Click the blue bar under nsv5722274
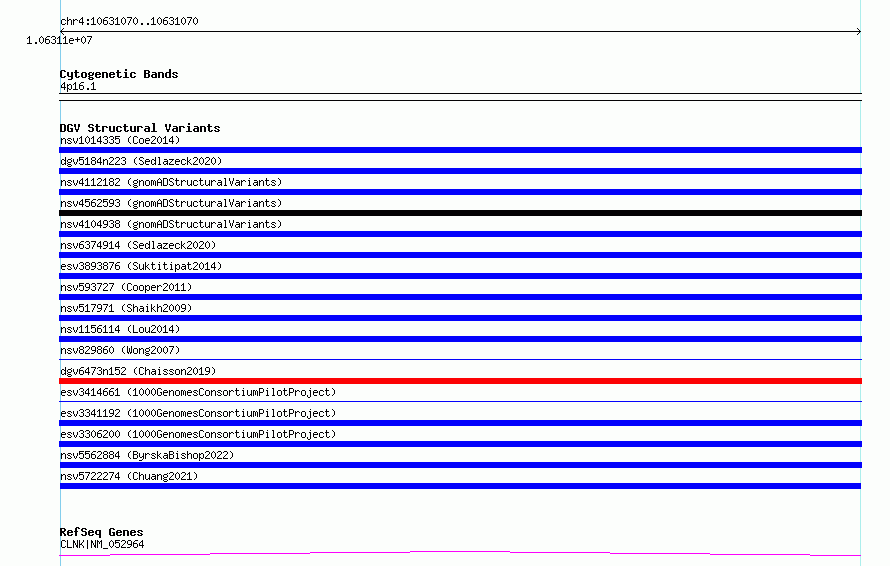The width and height of the screenshot is (890, 566). tap(460, 486)
